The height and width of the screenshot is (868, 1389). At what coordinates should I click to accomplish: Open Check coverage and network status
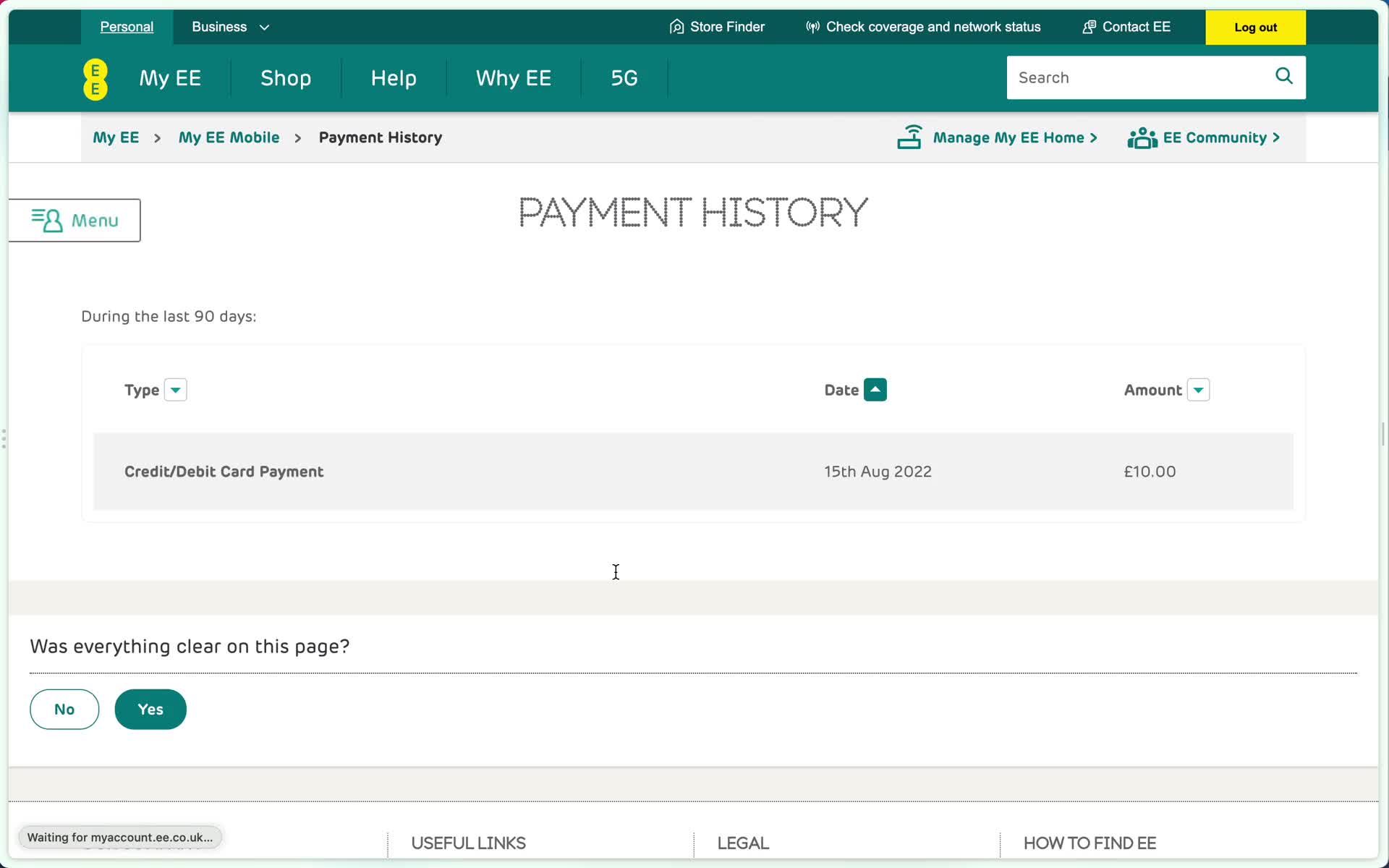923,27
